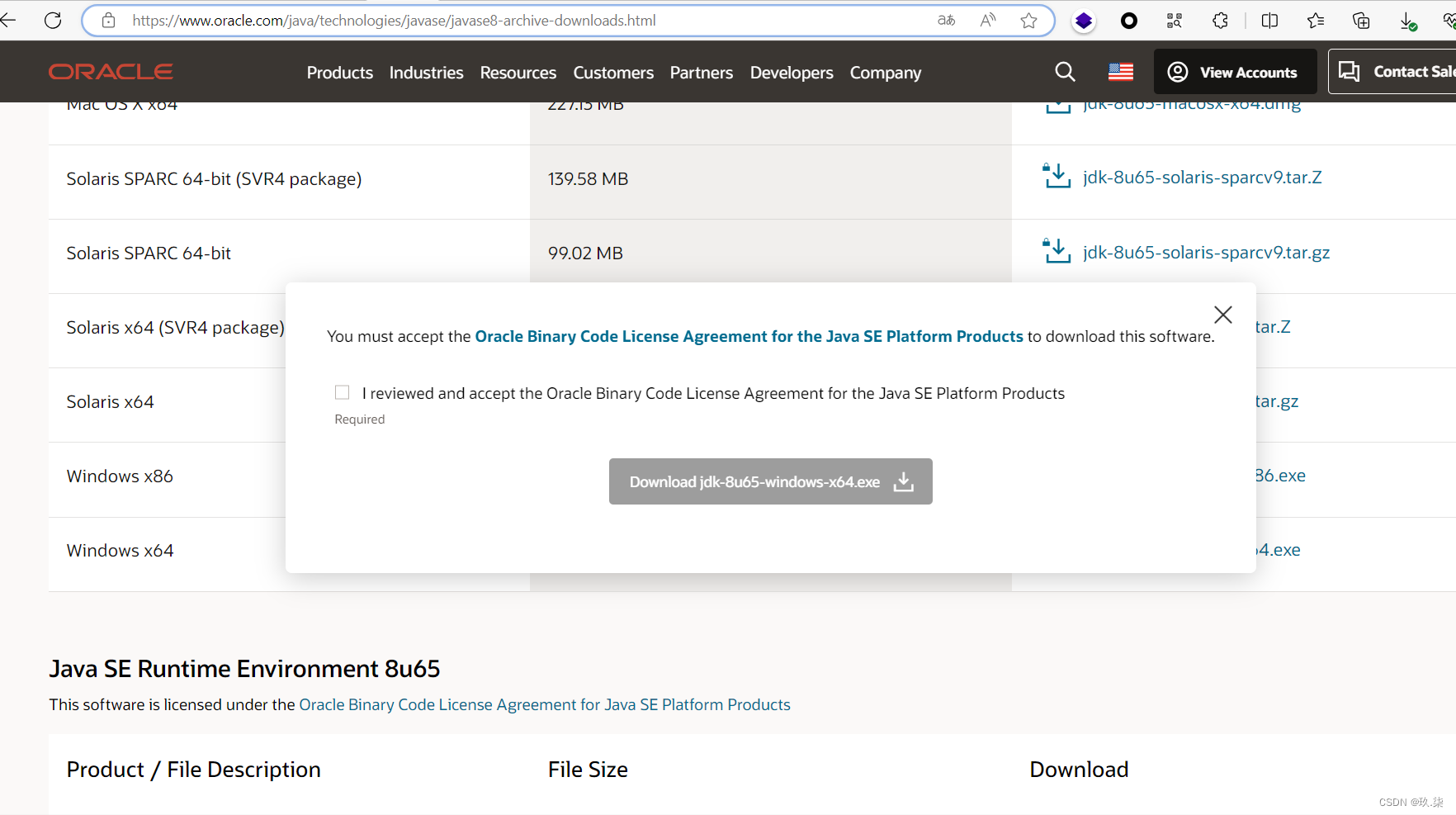Viewport: 1456px width, 815px height.
Task: Open the translate page icon
Action: (x=947, y=21)
